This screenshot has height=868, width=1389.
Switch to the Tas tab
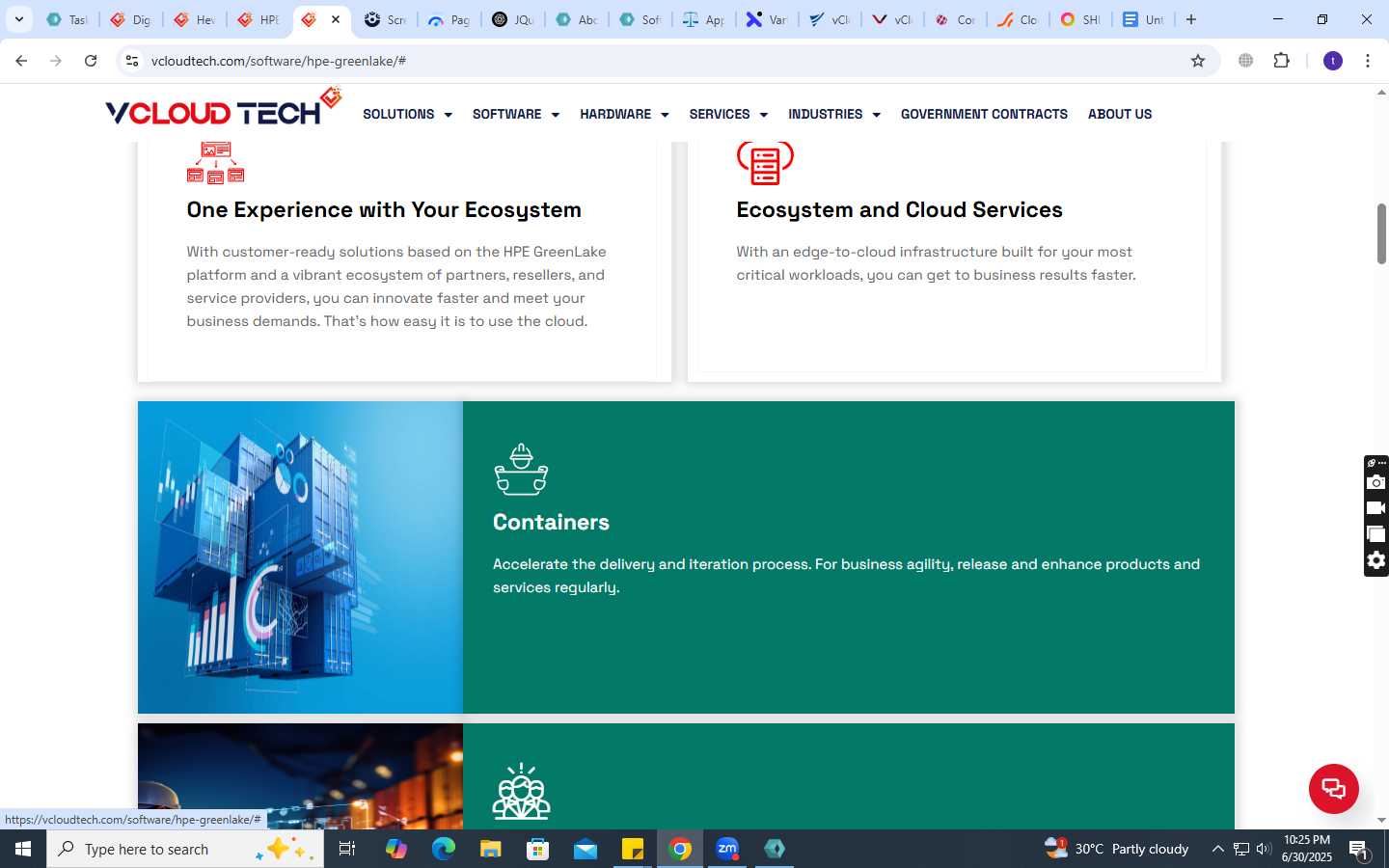pyautogui.click(x=68, y=19)
